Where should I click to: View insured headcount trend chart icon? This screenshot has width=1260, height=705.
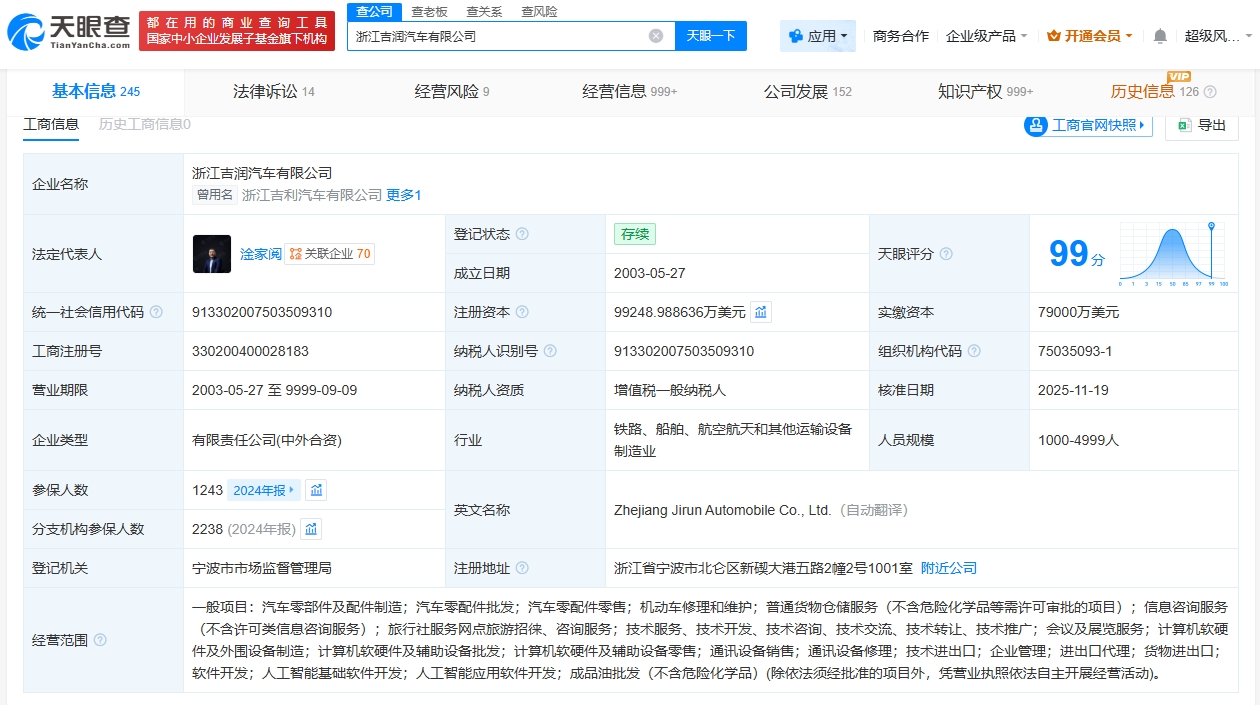click(316, 490)
